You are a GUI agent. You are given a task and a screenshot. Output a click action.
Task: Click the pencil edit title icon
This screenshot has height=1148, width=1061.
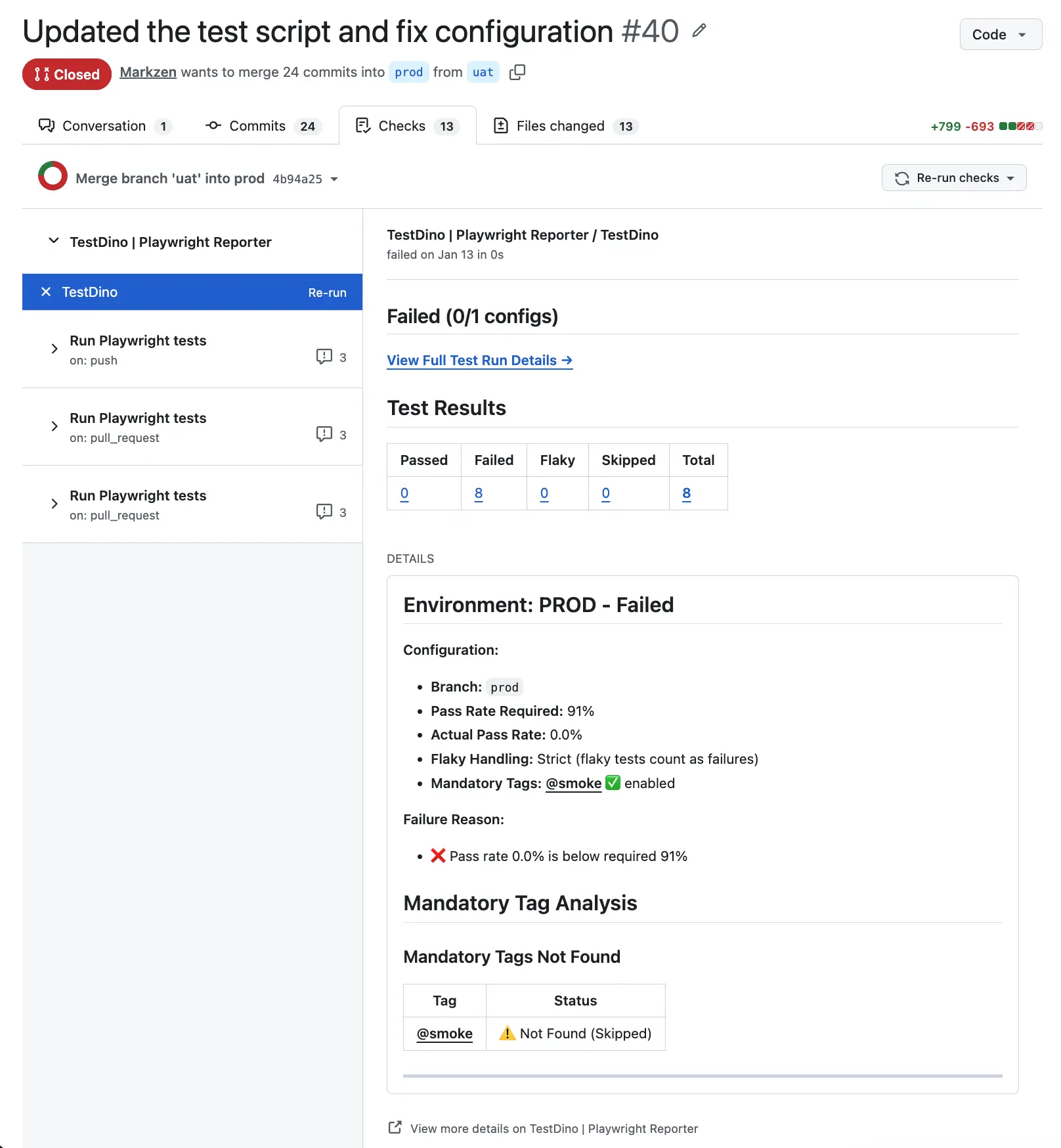699,30
